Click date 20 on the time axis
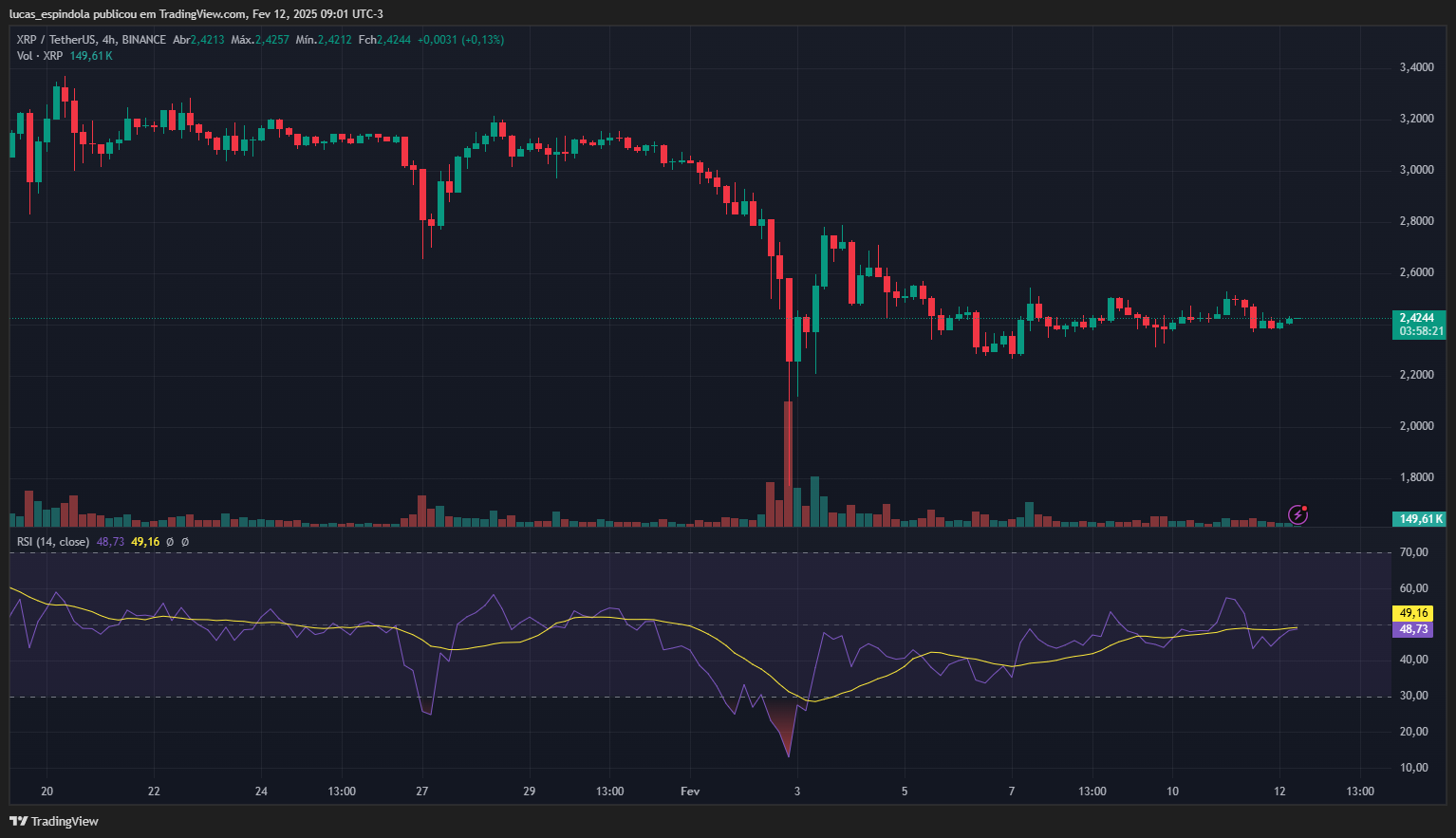 click(x=47, y=791)
